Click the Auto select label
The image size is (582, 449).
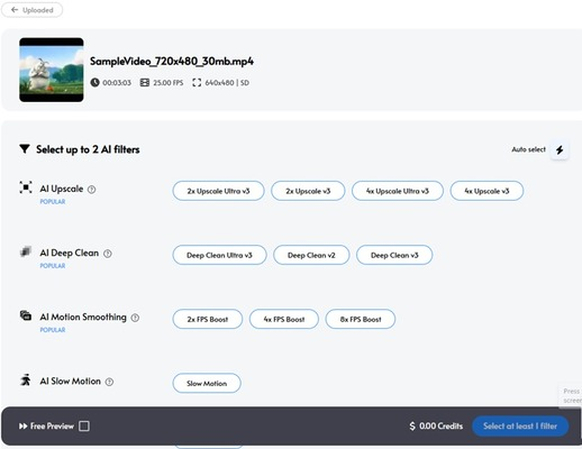(529, 150)
